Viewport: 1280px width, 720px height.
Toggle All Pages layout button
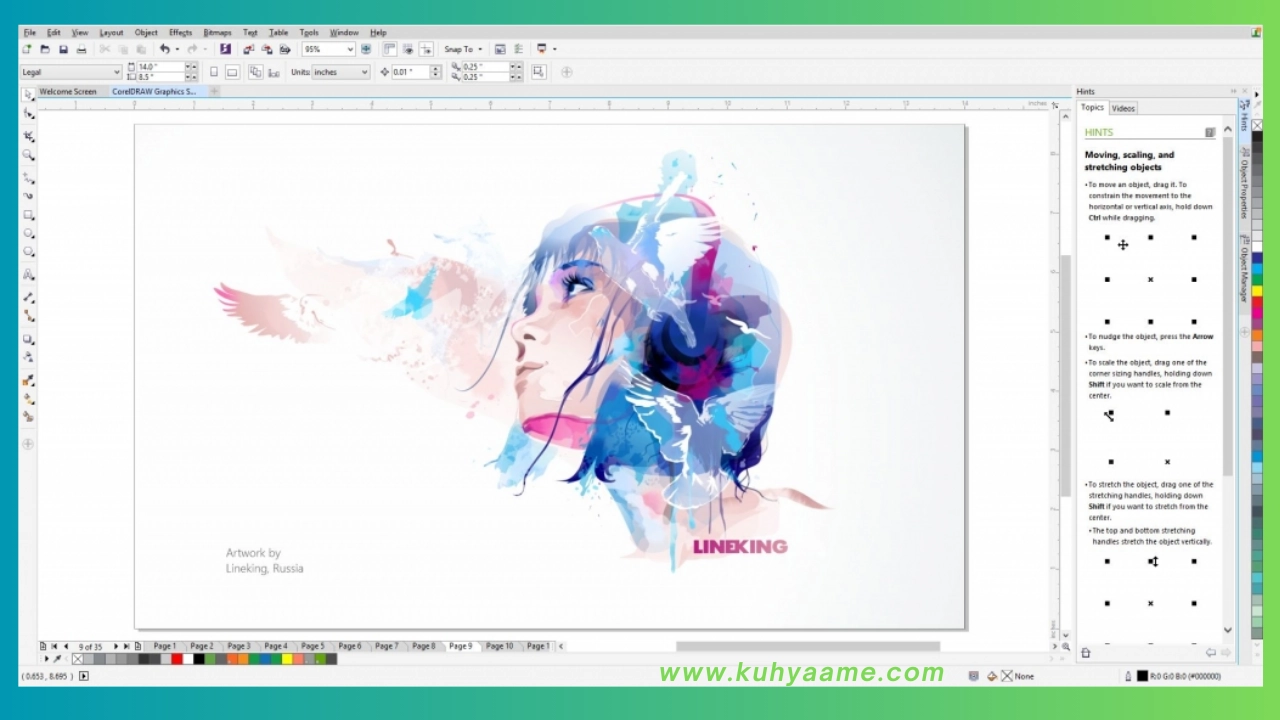(255, 72)
